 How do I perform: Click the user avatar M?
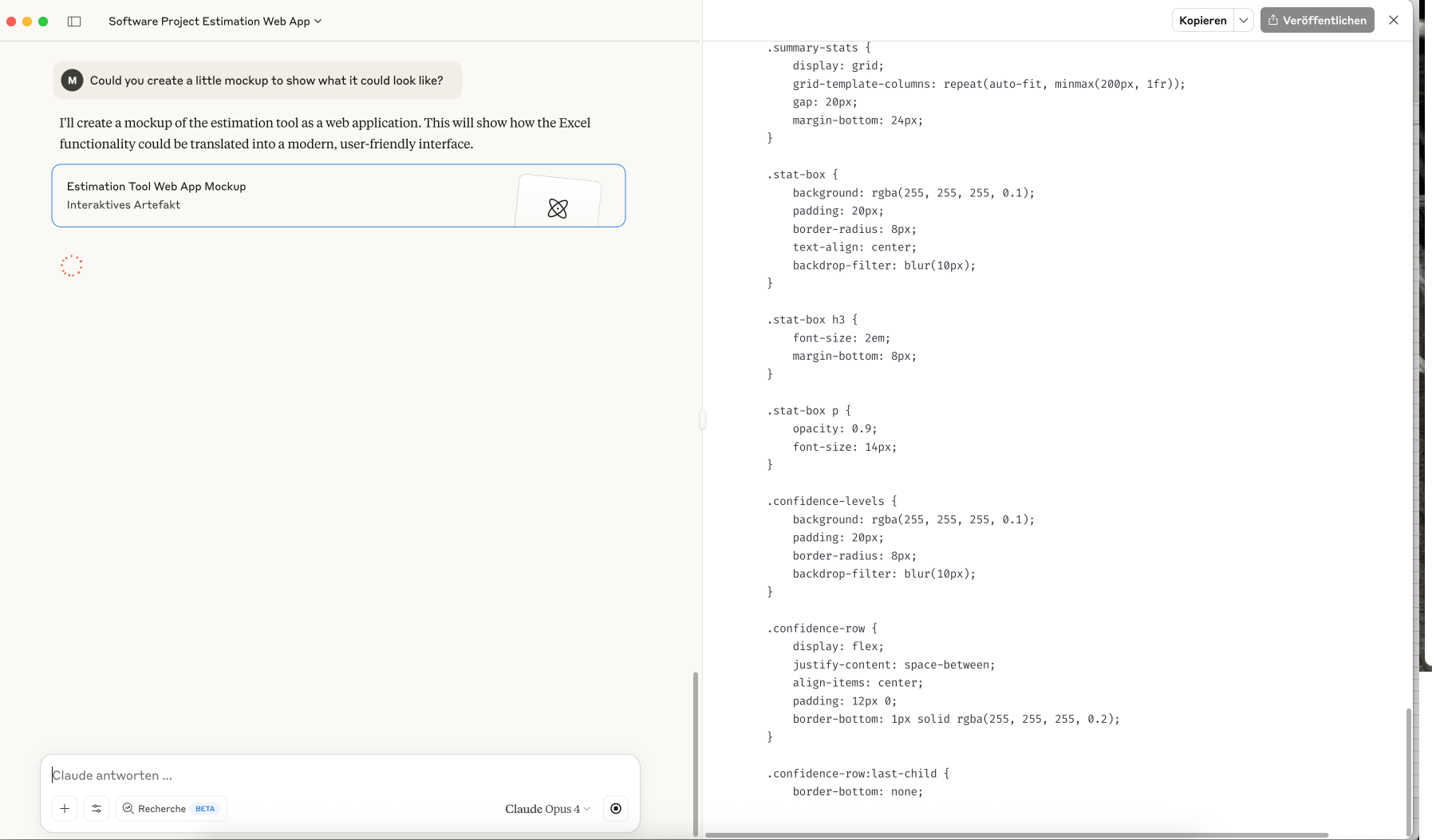coord(72,81)
